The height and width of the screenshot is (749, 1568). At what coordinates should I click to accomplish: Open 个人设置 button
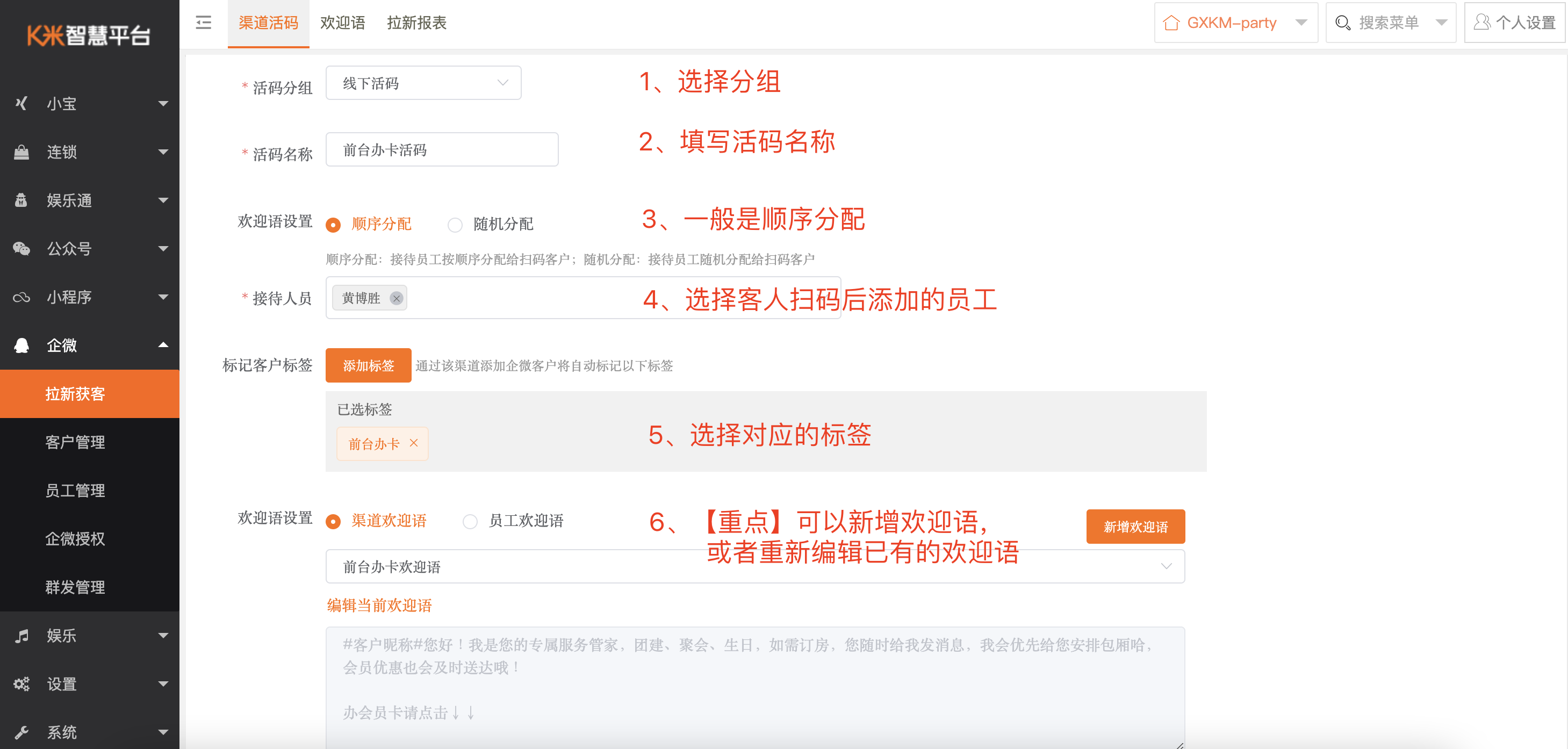tap(1514, 23)
